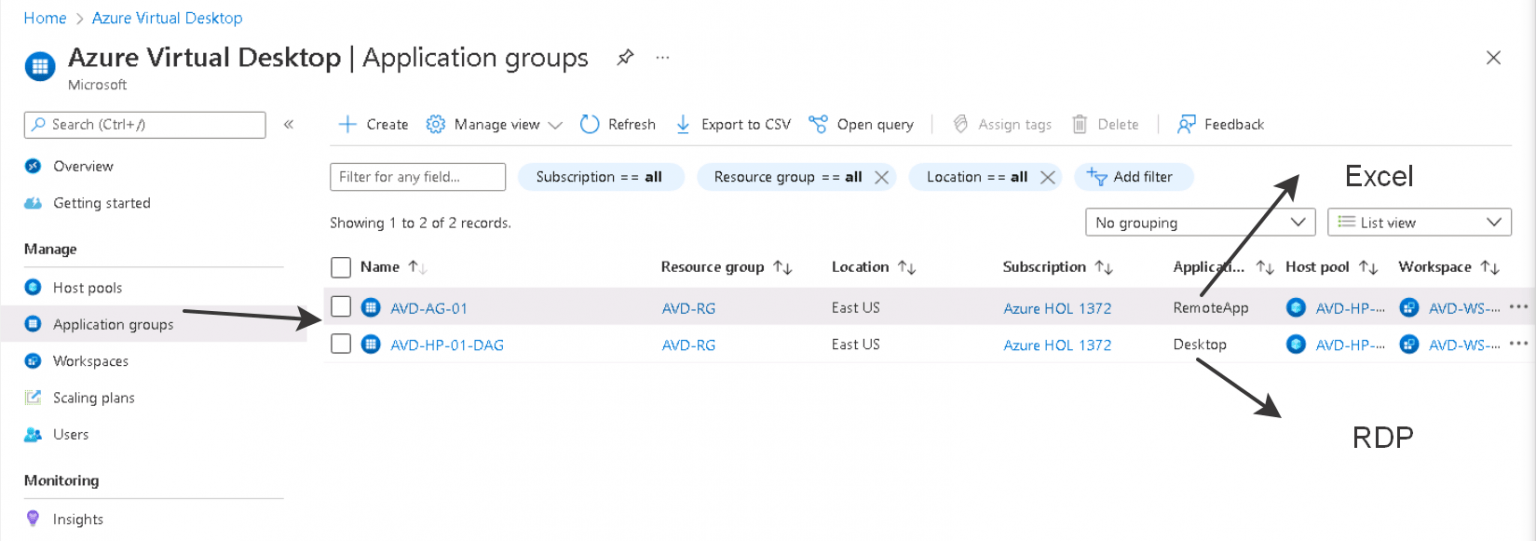Click Add filter button

point(1134,177)
